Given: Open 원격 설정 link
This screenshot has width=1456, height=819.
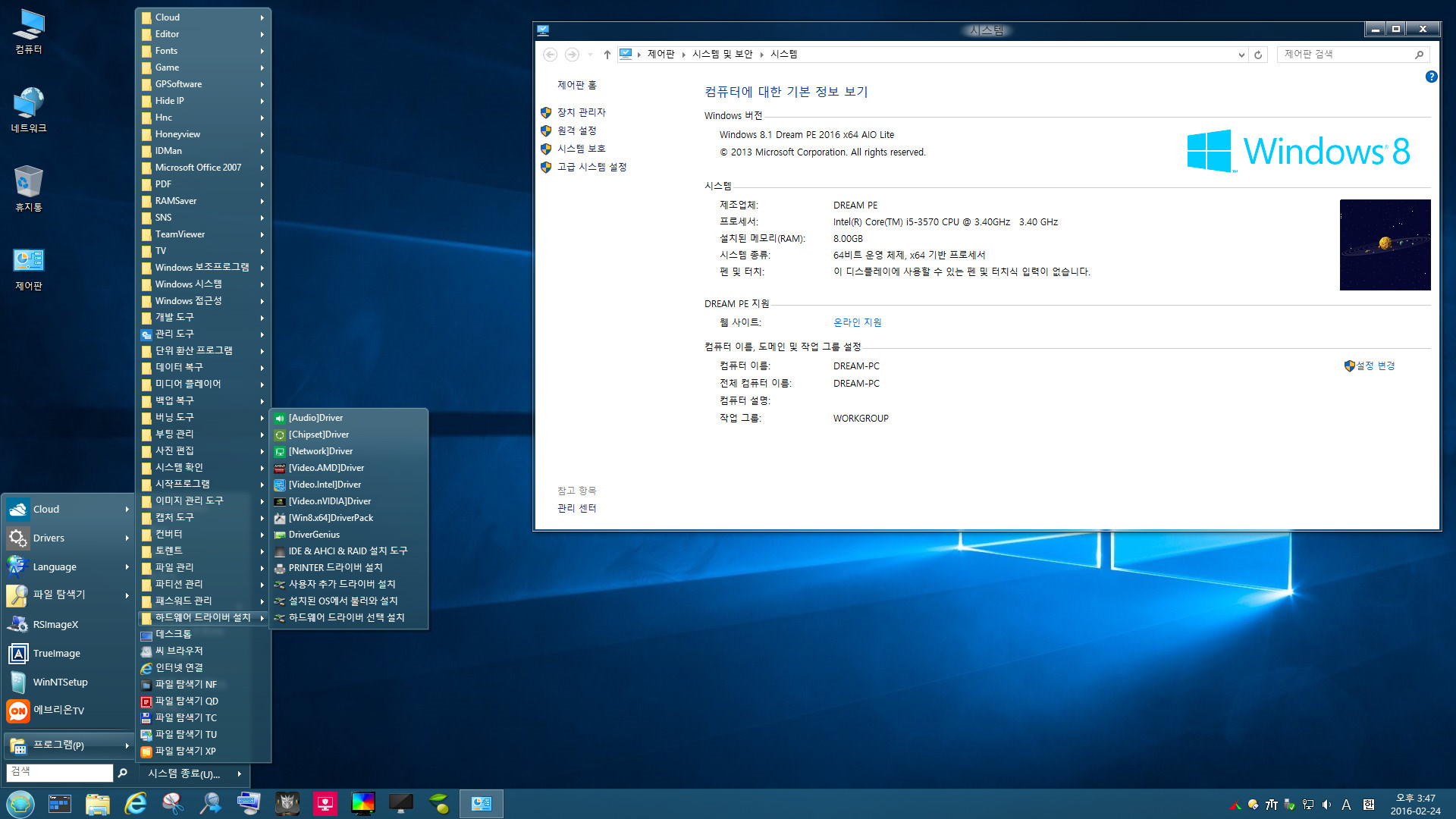Looking at the screenshot, I should point(576,130).
